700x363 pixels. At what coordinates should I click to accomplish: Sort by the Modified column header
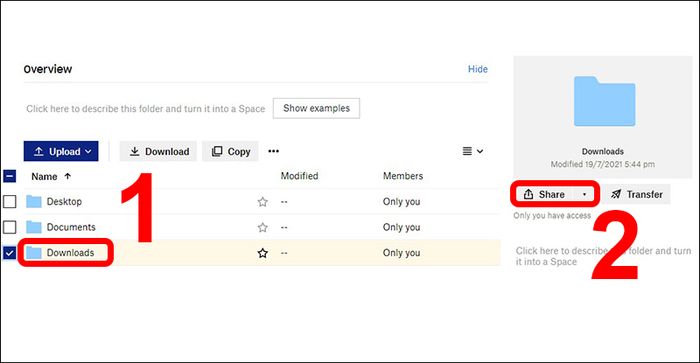coord(299,176)
